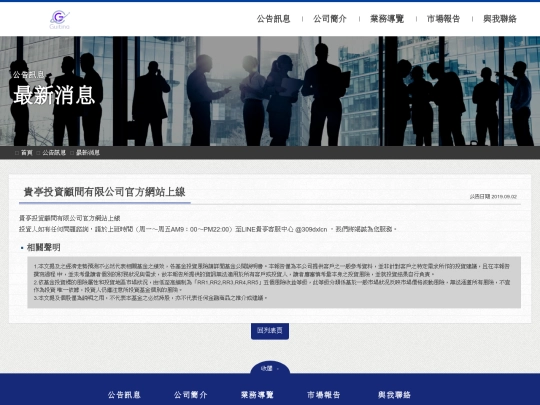Click 公告訊息 breadcrumb link
Screen dimensions: 540x405
pos(54,153)
